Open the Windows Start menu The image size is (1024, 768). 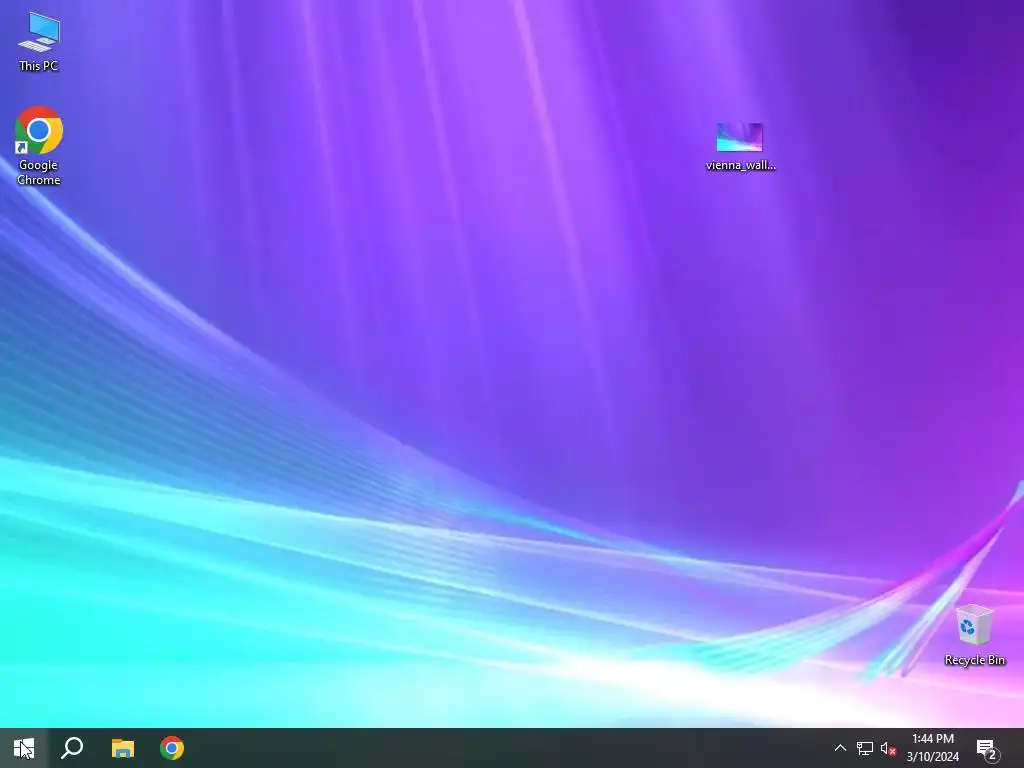click(x=24, y=748)
